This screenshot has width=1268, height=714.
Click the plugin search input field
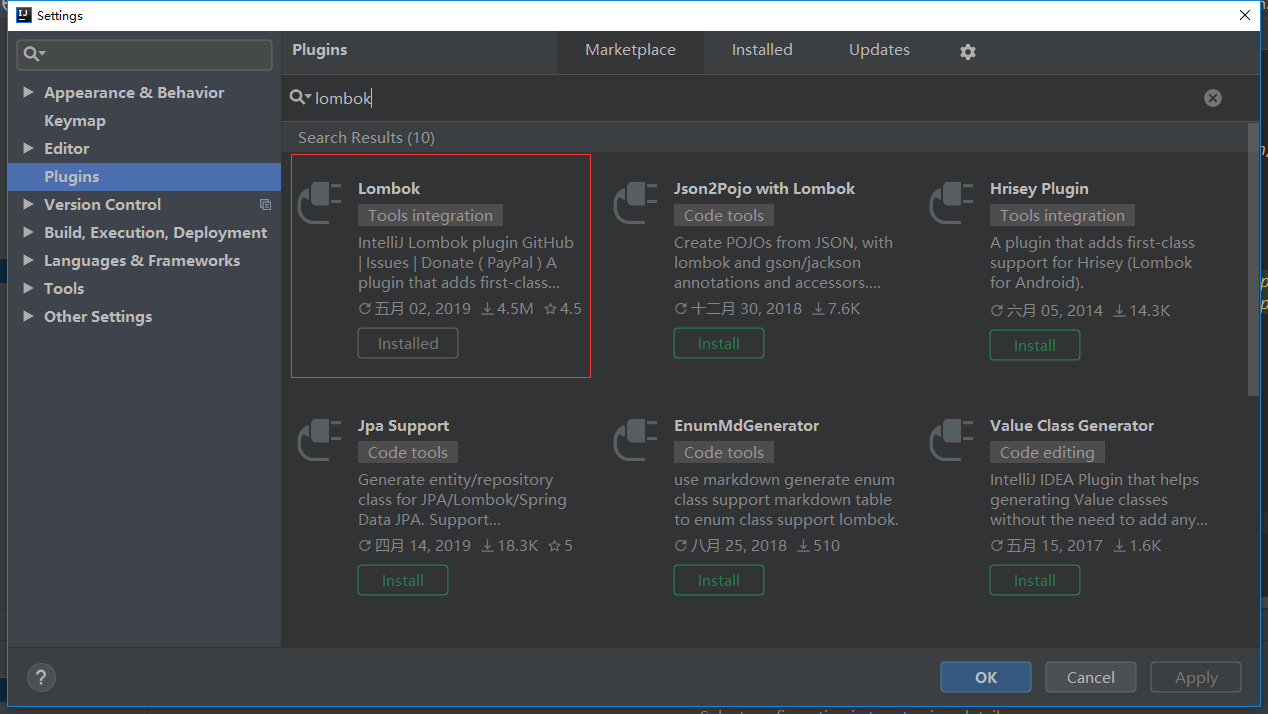[x=755, y=98]
